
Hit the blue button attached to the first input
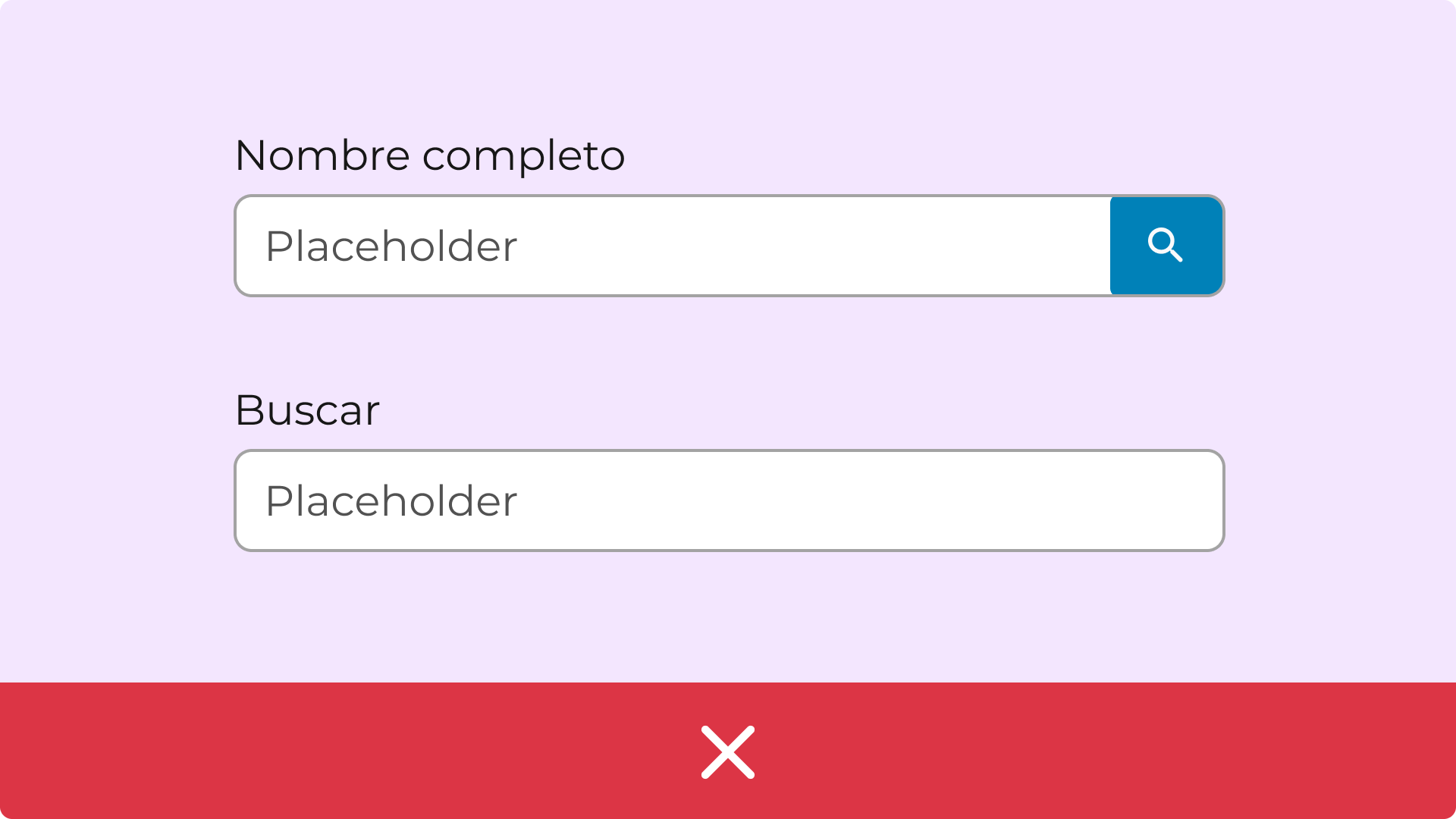pyautogui.click(x=1166, y=246)
